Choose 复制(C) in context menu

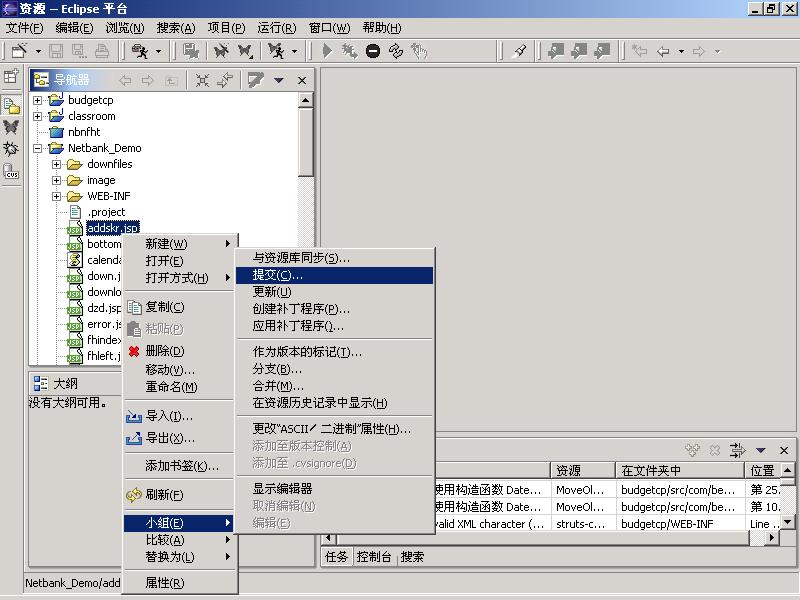179,307
